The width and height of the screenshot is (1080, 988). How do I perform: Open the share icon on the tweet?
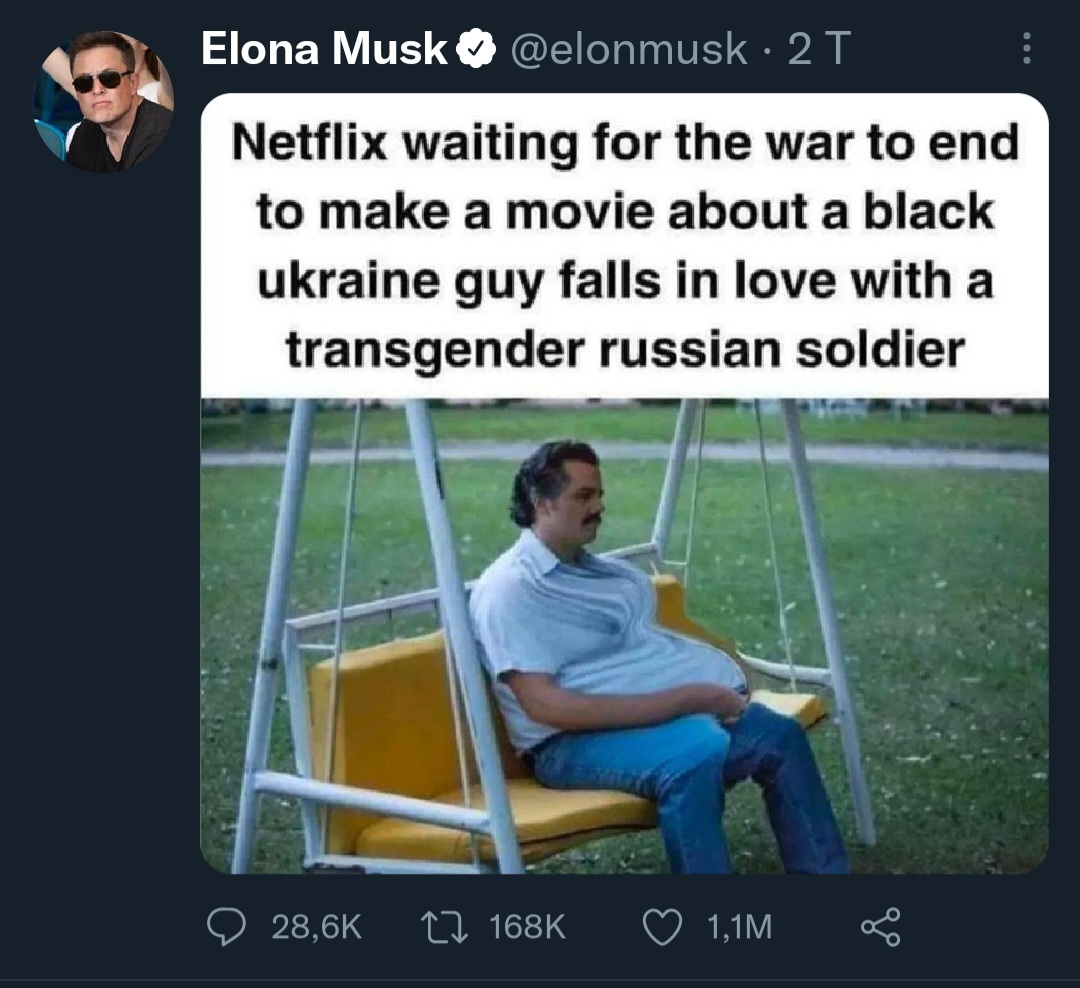(880, 927)
